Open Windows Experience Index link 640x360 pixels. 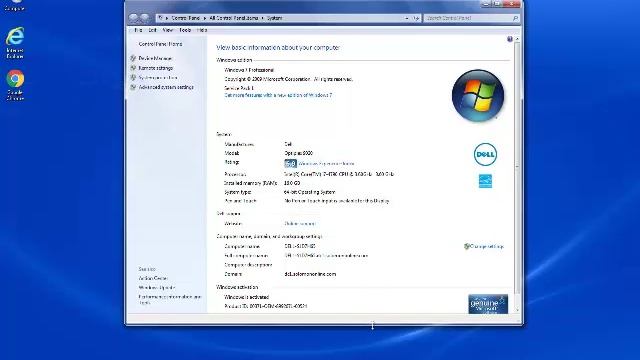tap(326, 164)
